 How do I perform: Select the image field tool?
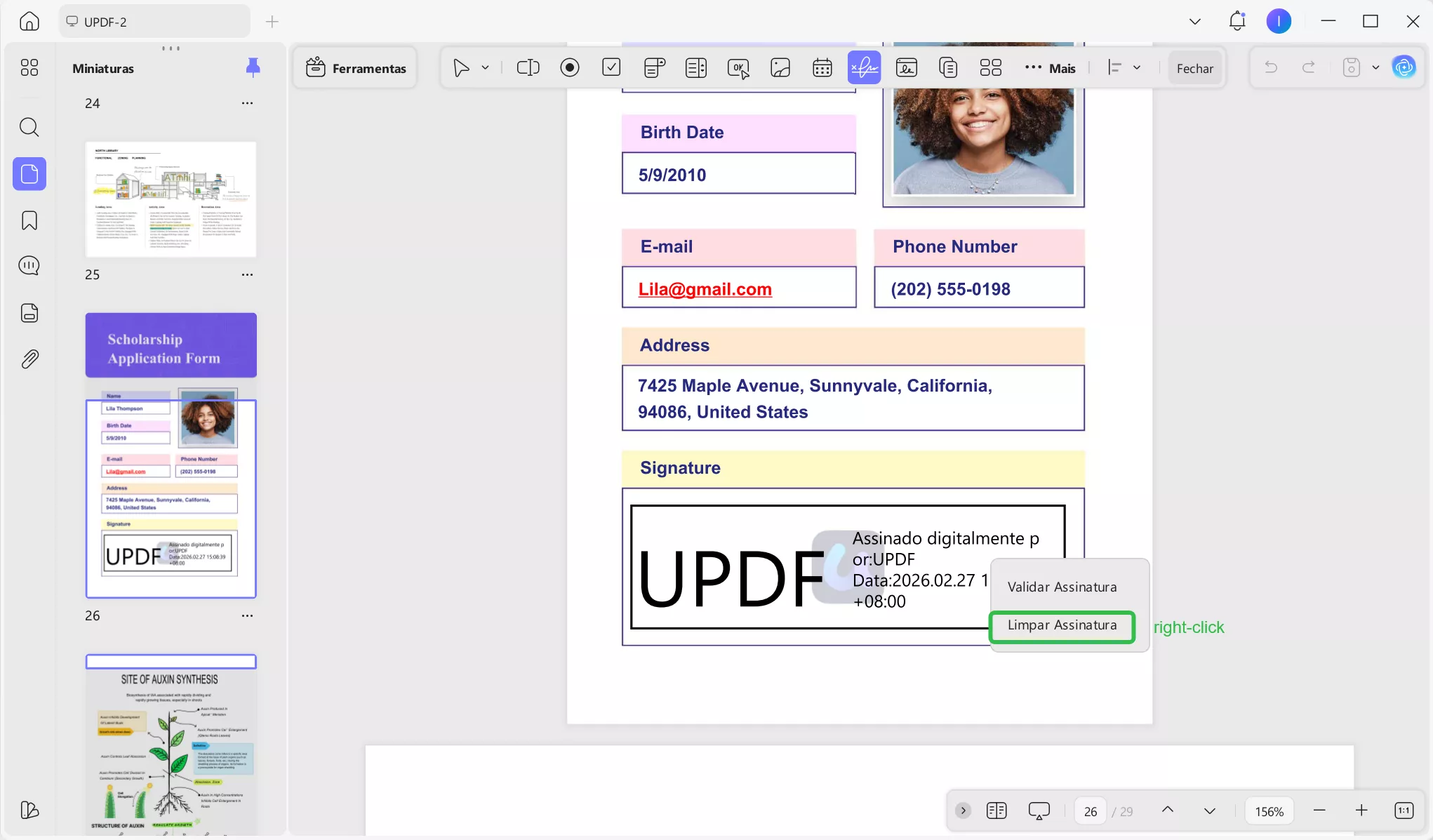pyautogui.click(x=780, y=68)
